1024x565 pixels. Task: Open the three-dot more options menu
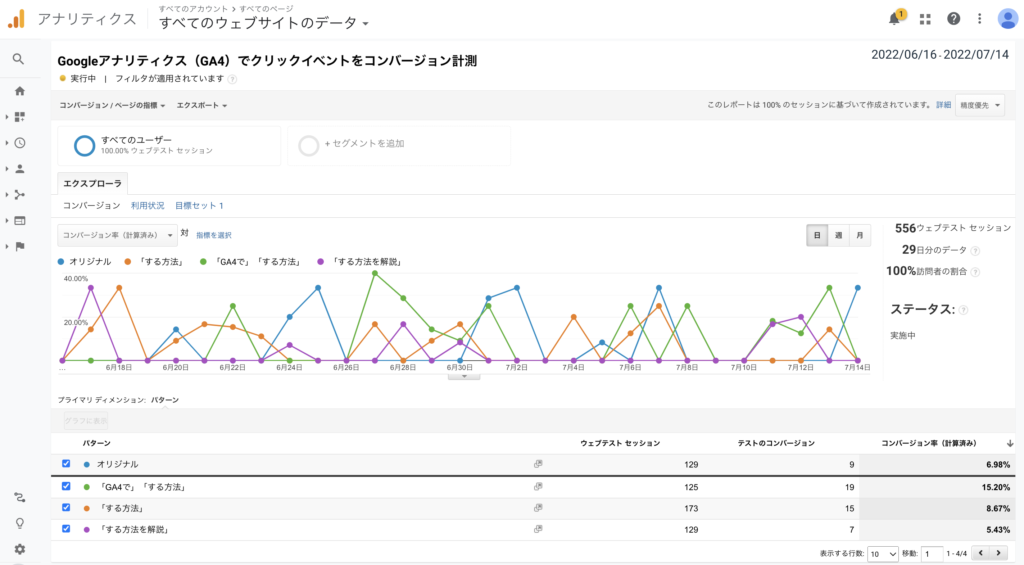point(979,19)
